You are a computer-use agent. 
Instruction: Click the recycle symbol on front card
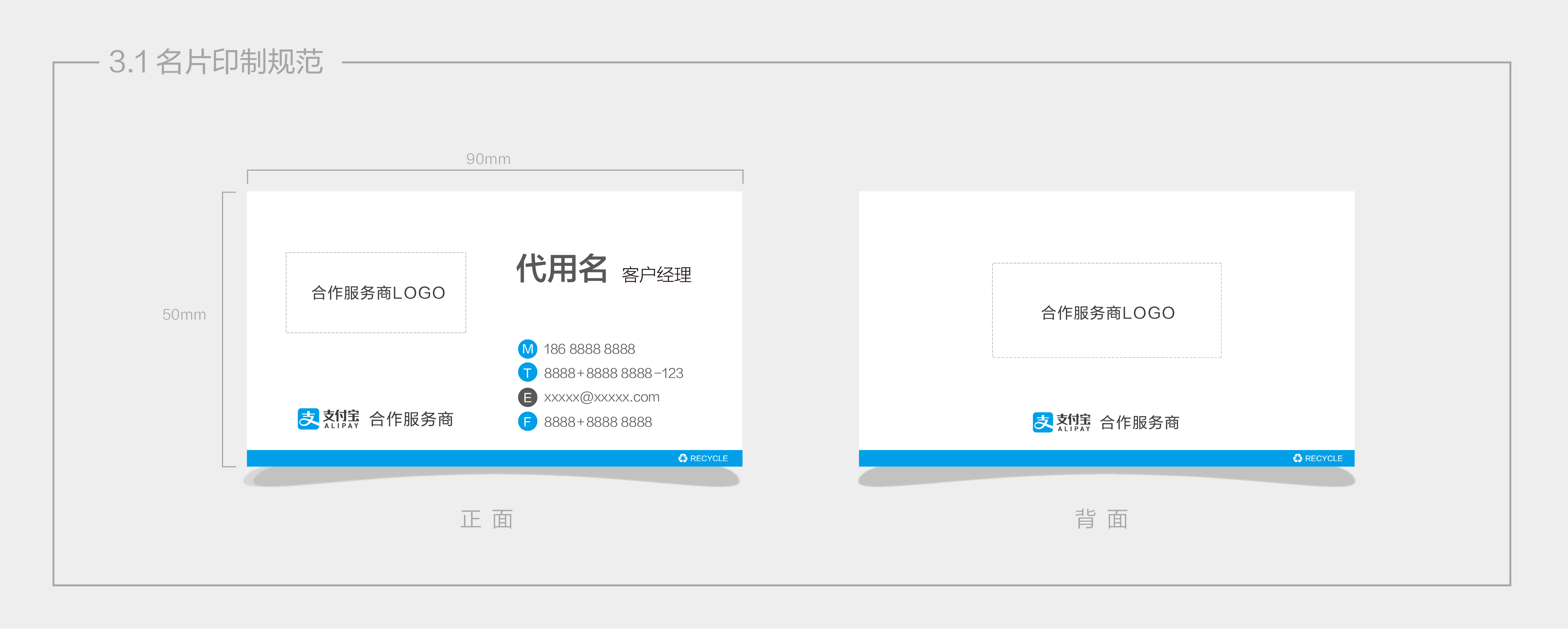tap(683, 458)
